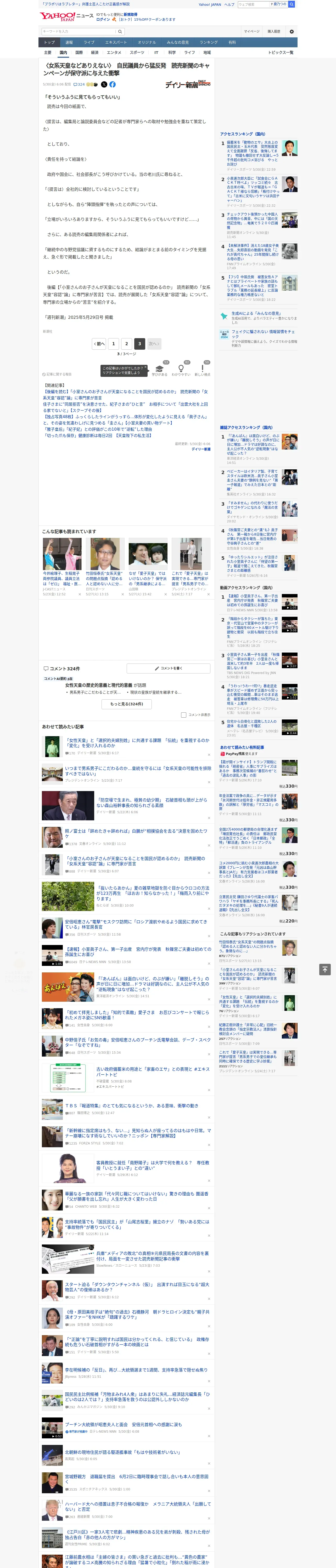
Task: Open the トップ main navigation tab
Action: click(49, 43)
